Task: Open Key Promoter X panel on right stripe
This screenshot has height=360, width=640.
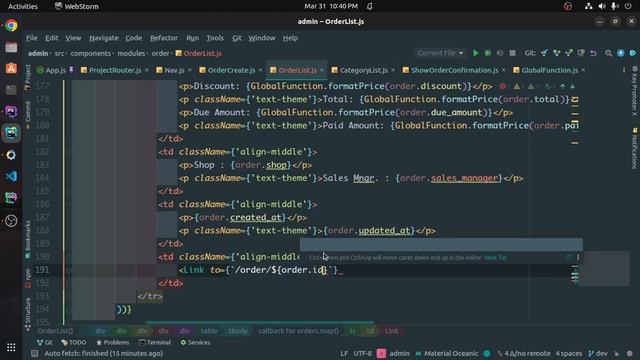Action: 635,91
